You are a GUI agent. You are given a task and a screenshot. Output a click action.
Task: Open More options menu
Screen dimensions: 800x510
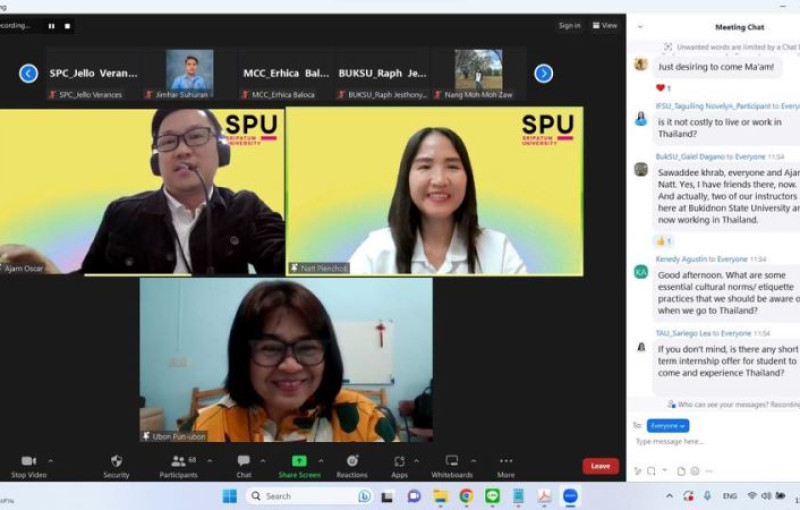coord(506,467)
